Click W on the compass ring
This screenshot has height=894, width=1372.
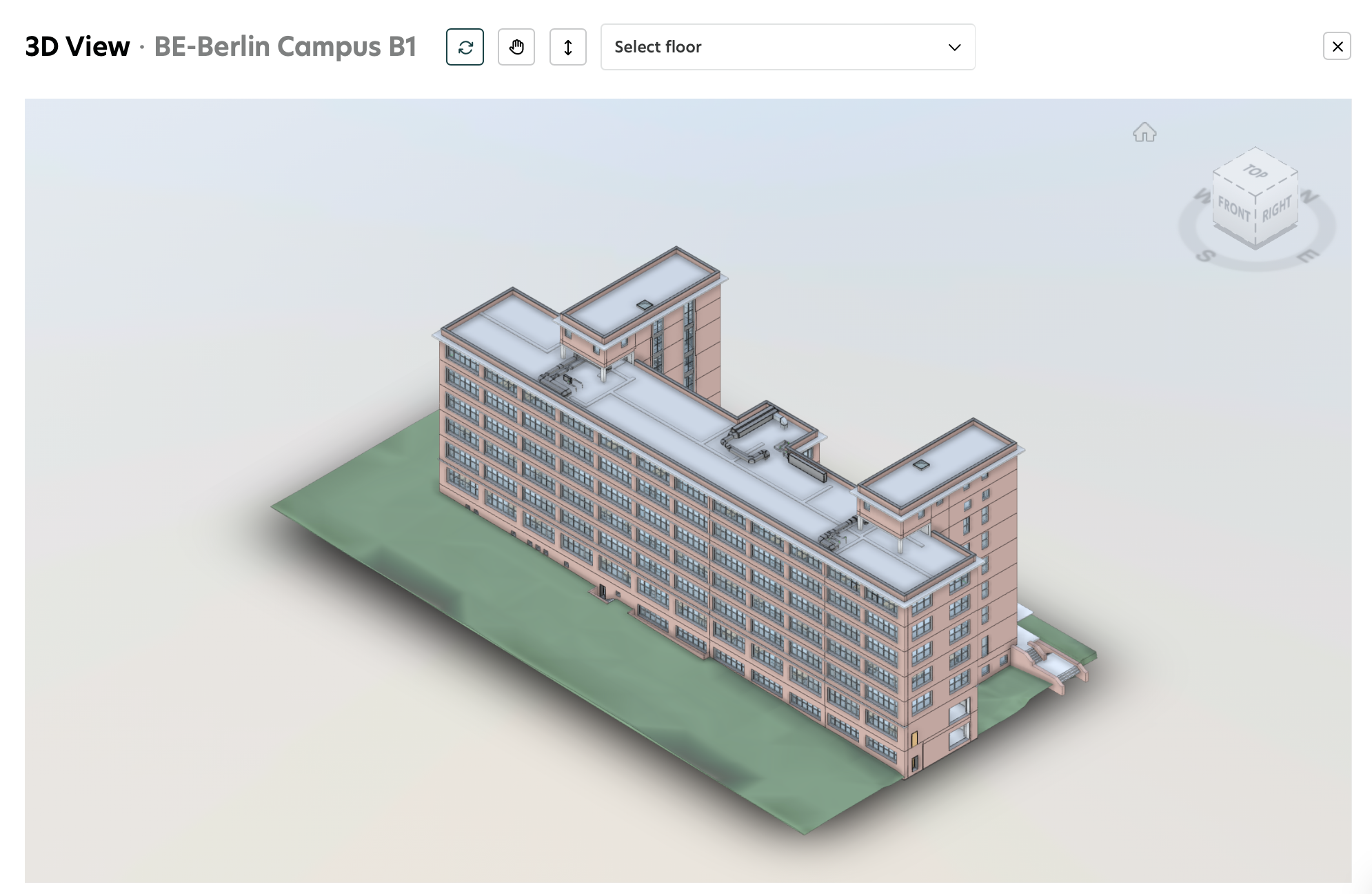[x=1204, y=197]
